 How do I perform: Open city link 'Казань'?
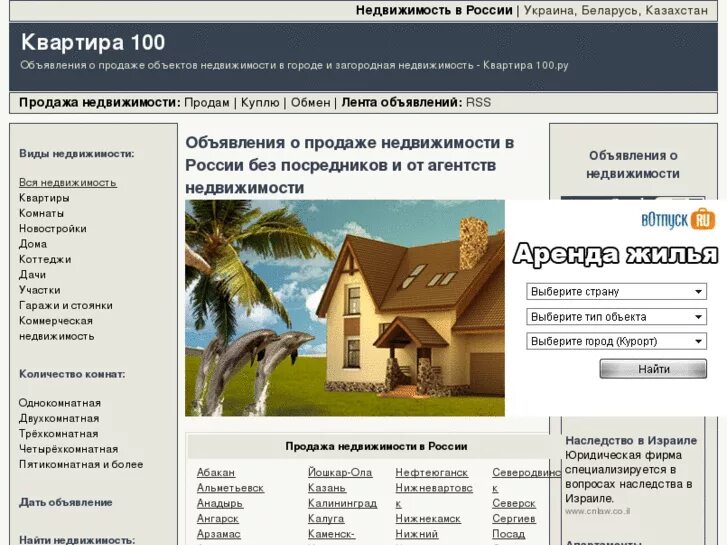[x=327, y=488]
